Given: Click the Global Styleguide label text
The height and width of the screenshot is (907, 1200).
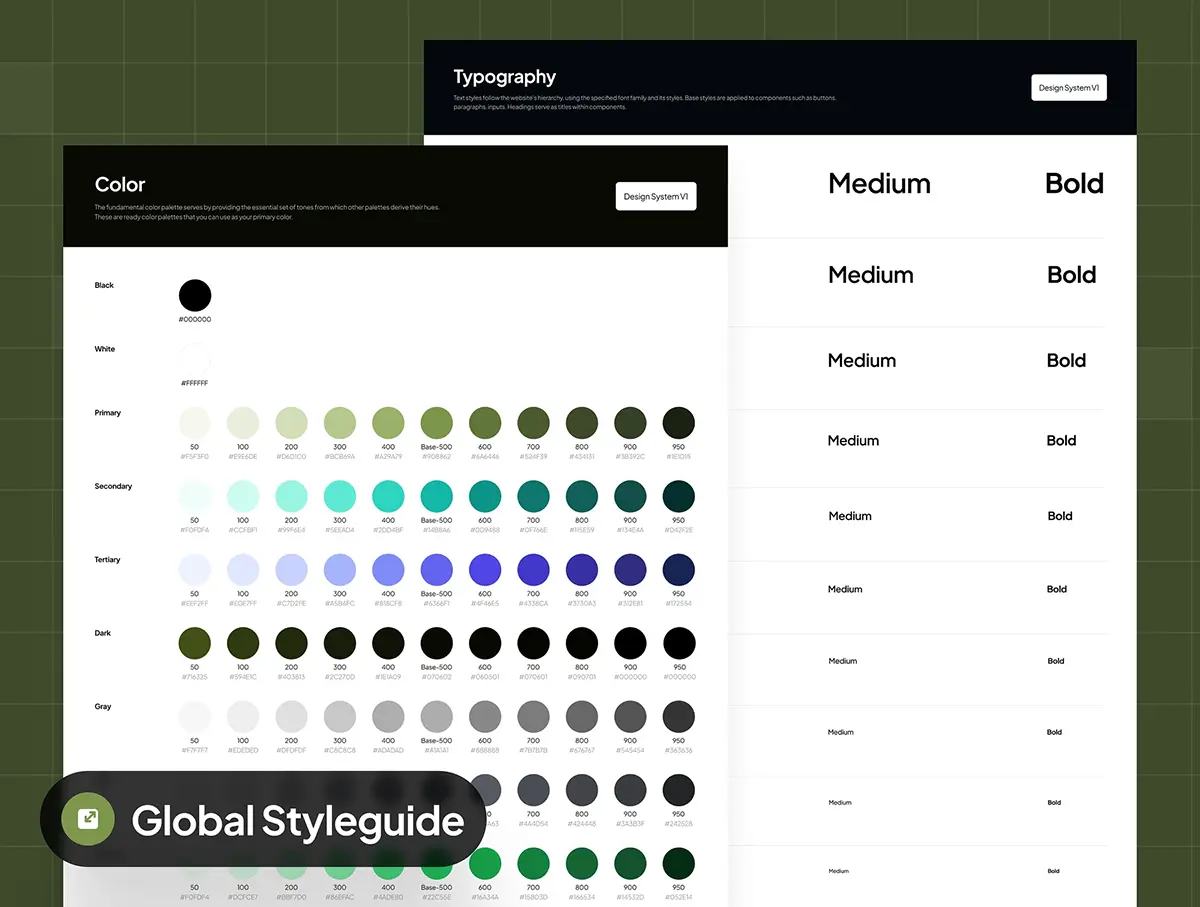Looking at the screenshot, I should click(298, 821).
